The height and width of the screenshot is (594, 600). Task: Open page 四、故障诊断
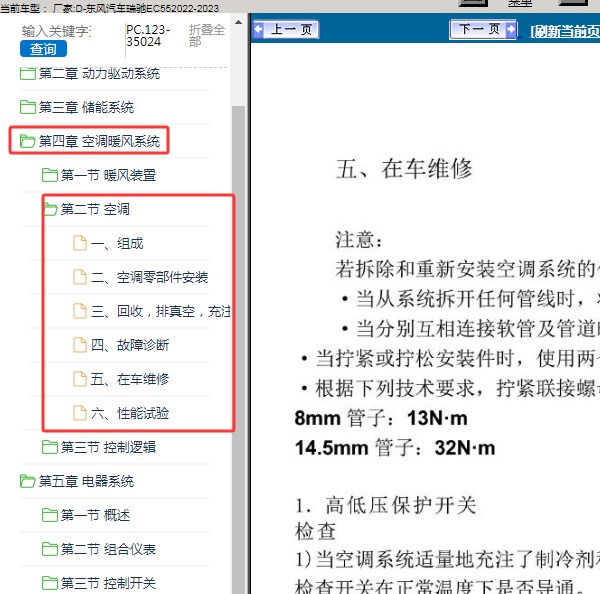click(130, 345)
